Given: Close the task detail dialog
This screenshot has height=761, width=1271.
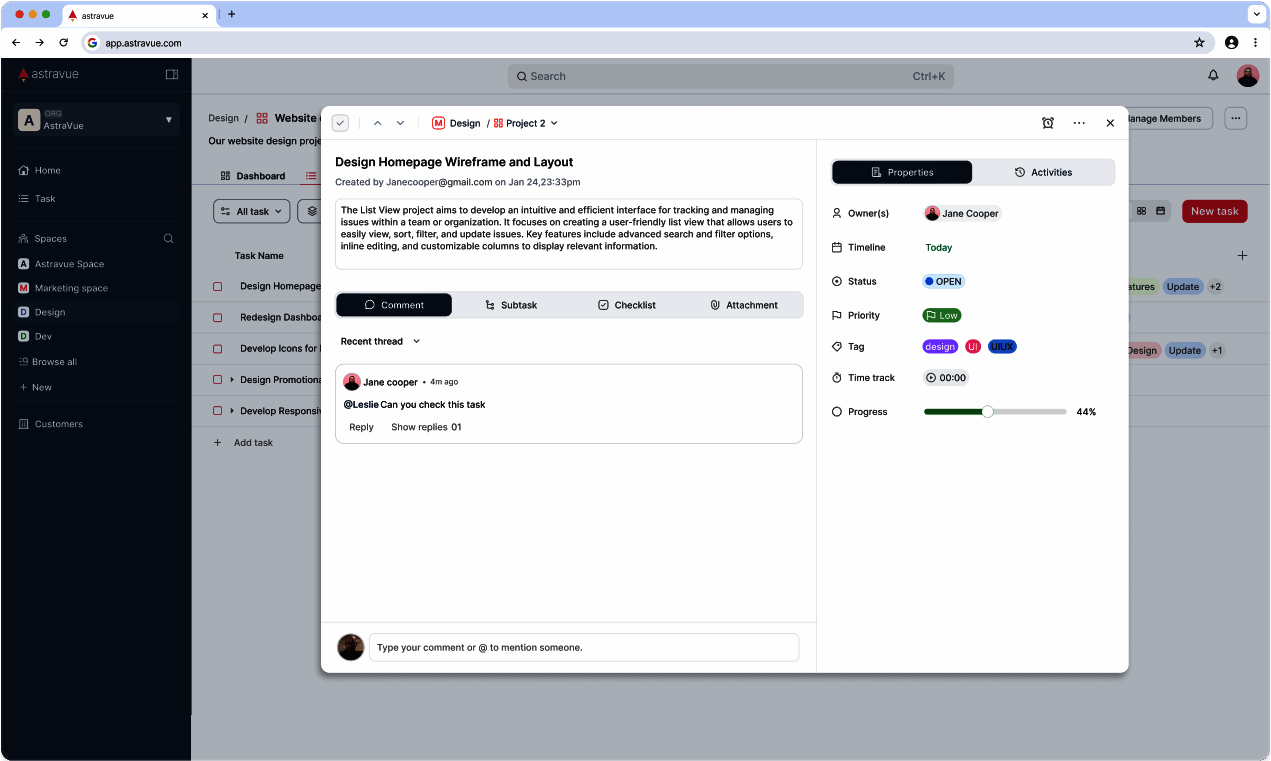Looking at the screenshot, I should click(1110, 123).
